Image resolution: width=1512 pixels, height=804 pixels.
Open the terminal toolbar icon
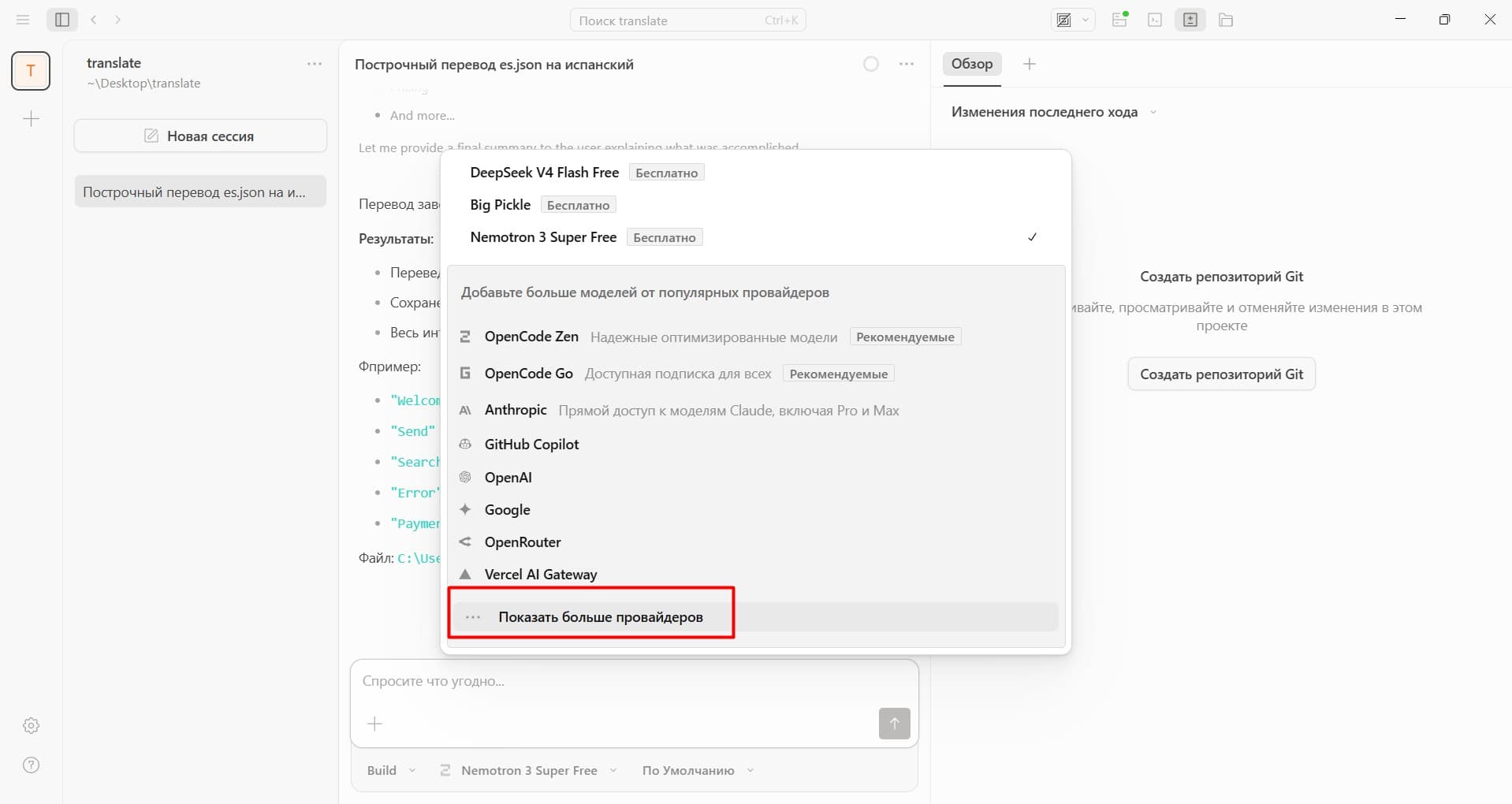coord(1155,20)
